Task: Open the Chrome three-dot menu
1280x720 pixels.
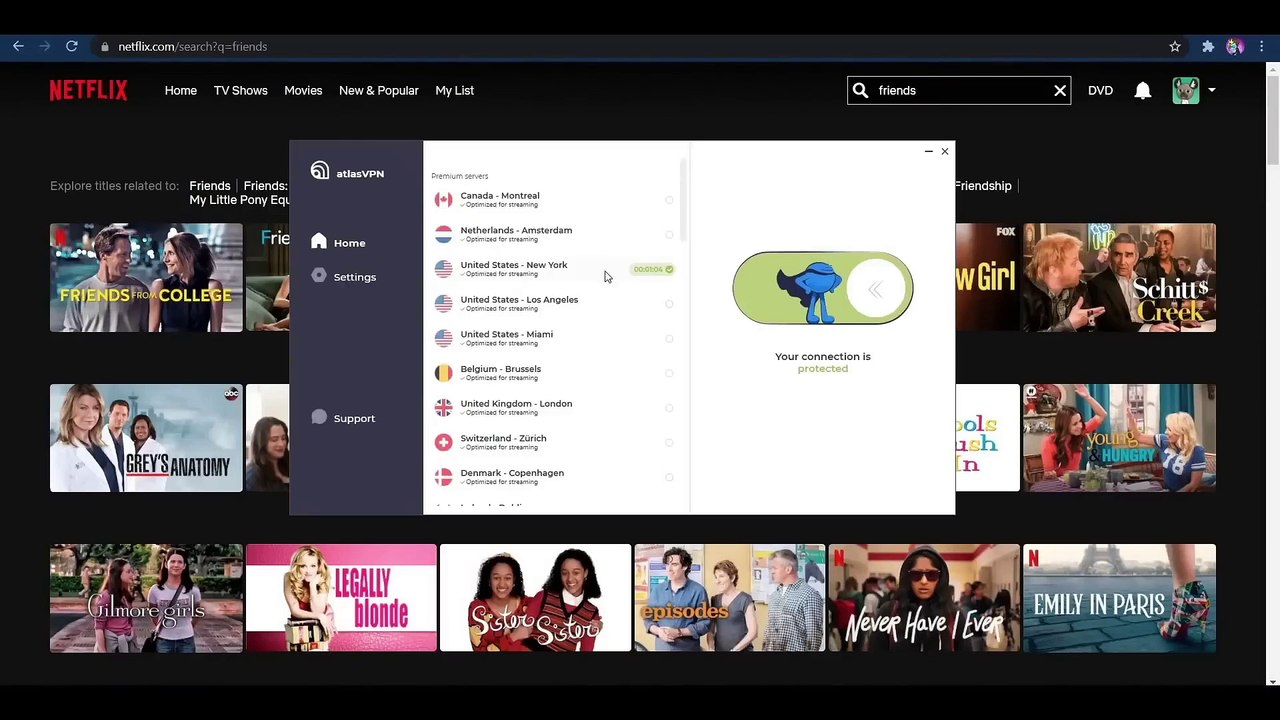Action: pos(1263,46)
